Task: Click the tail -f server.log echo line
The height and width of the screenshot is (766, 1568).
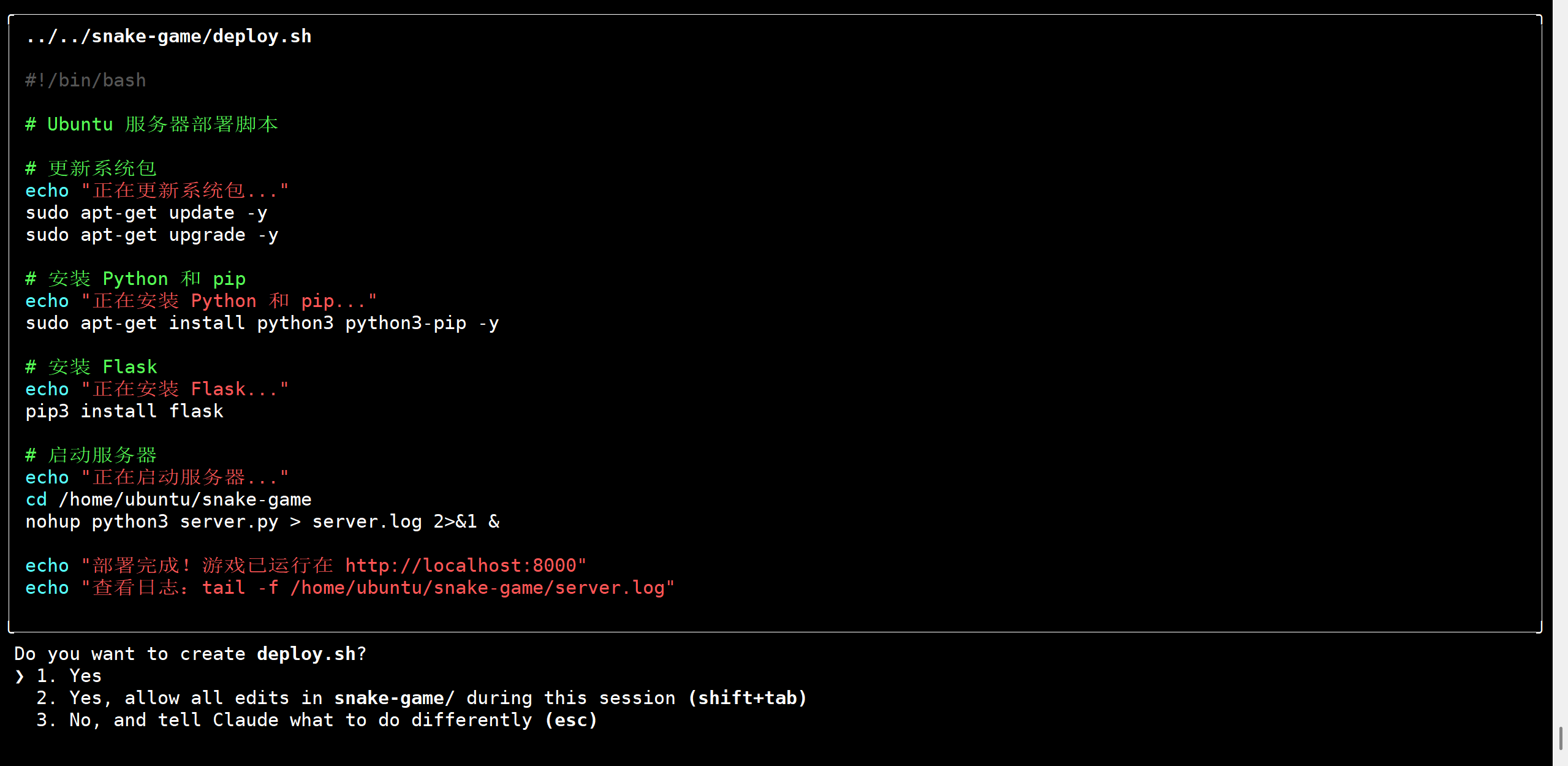Action: click(x=350, y=588)
